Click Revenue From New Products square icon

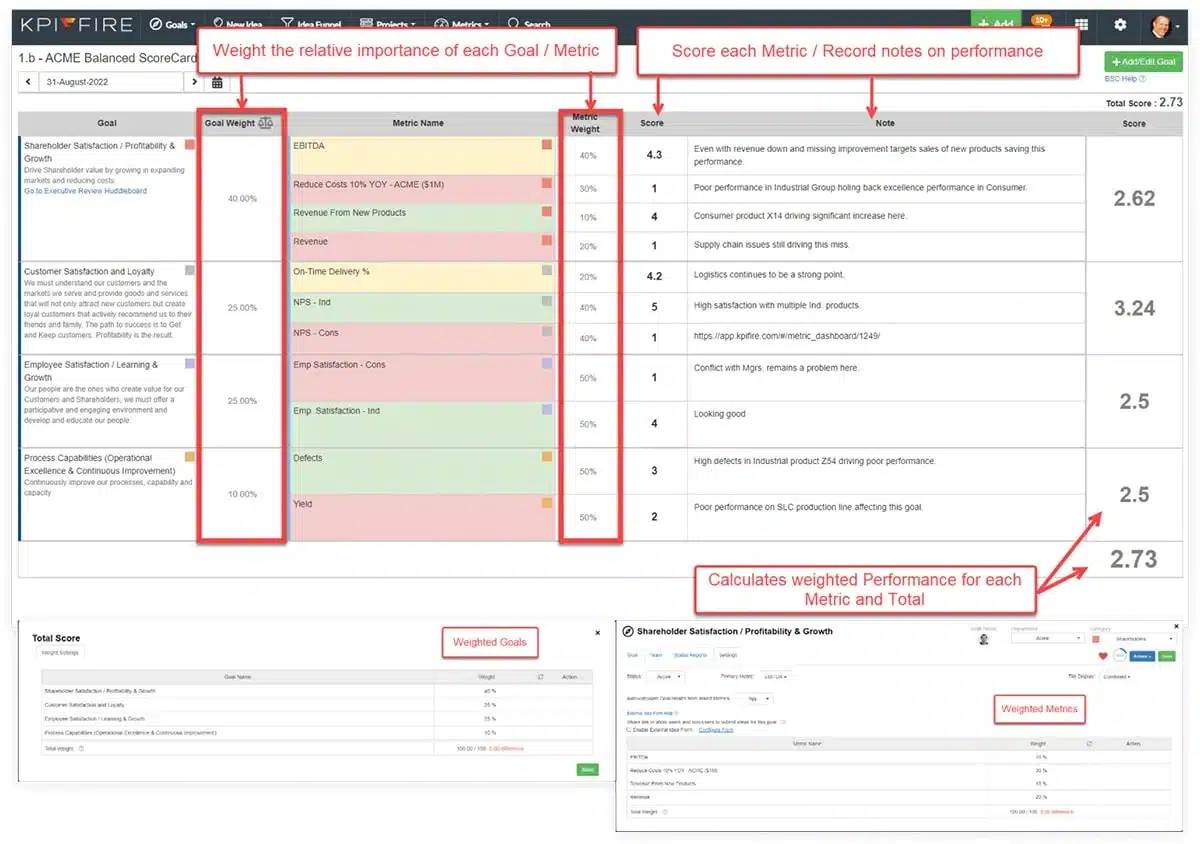547,212
